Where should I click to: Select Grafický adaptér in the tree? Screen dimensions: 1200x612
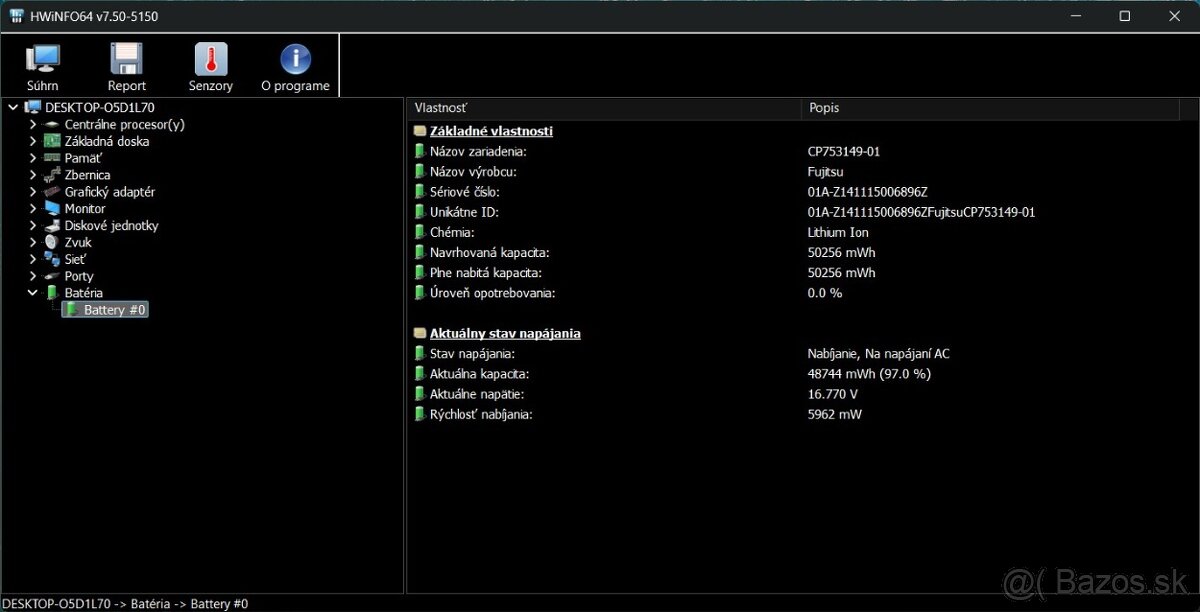tap(109, 192)
